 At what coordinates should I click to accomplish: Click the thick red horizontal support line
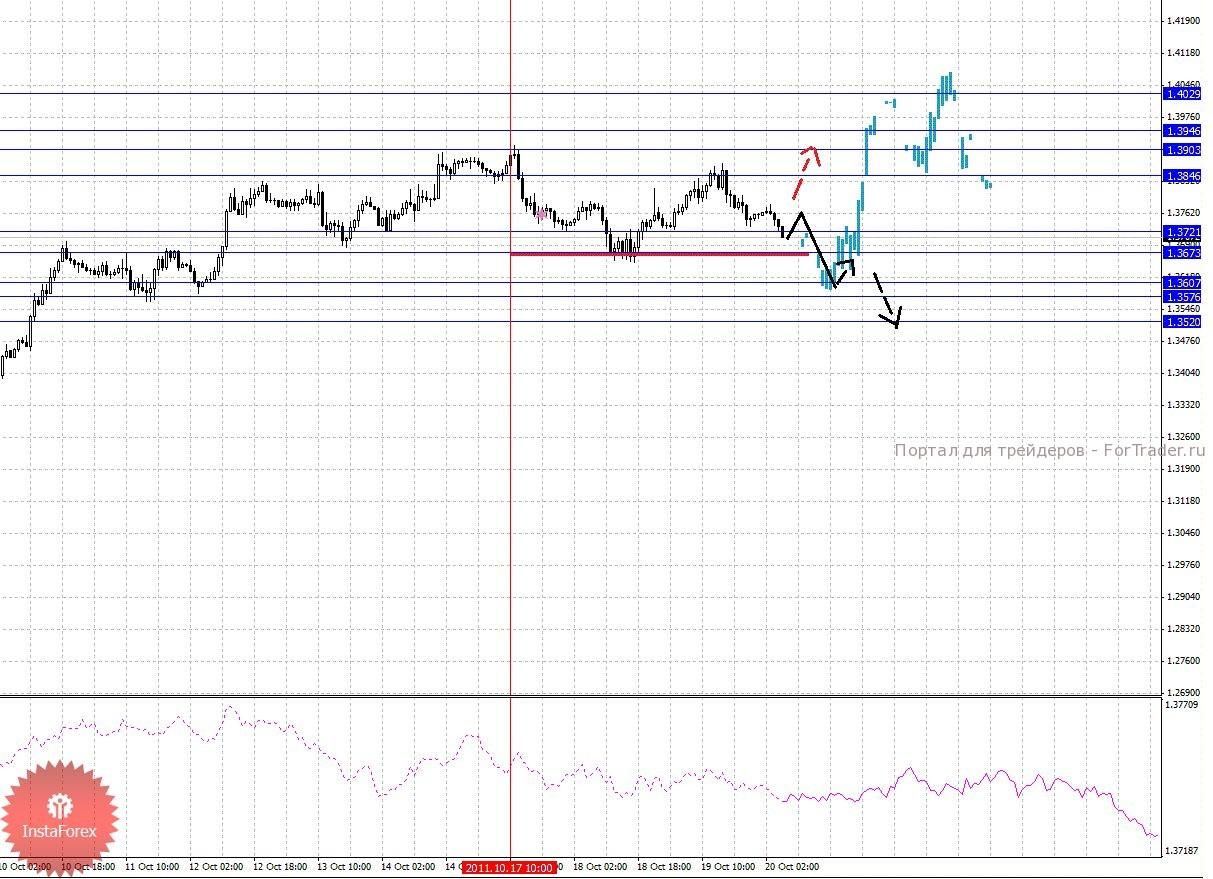658,254
